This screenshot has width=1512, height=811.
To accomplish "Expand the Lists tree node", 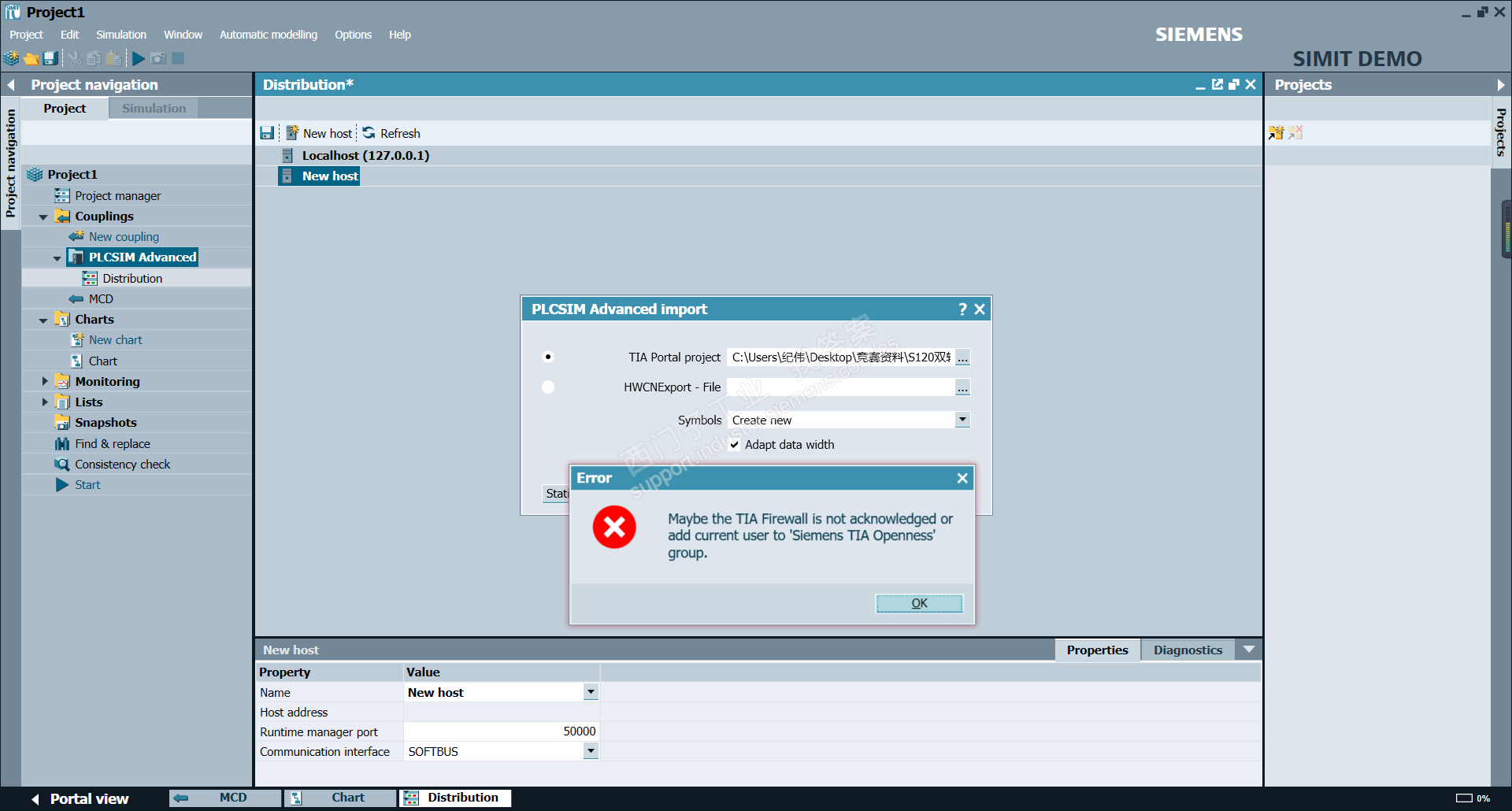I will (x=44, y=402).
